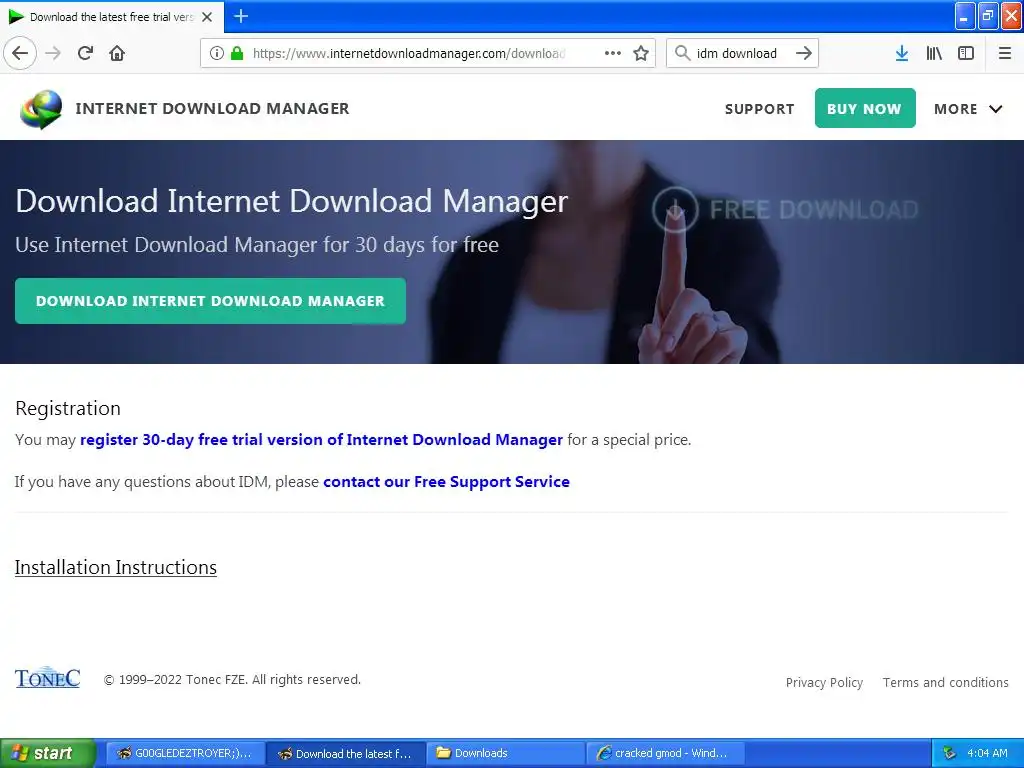Go back with the browser back arrow
Viewport: 1024px width, 768px height.
(x=20, y=53)
